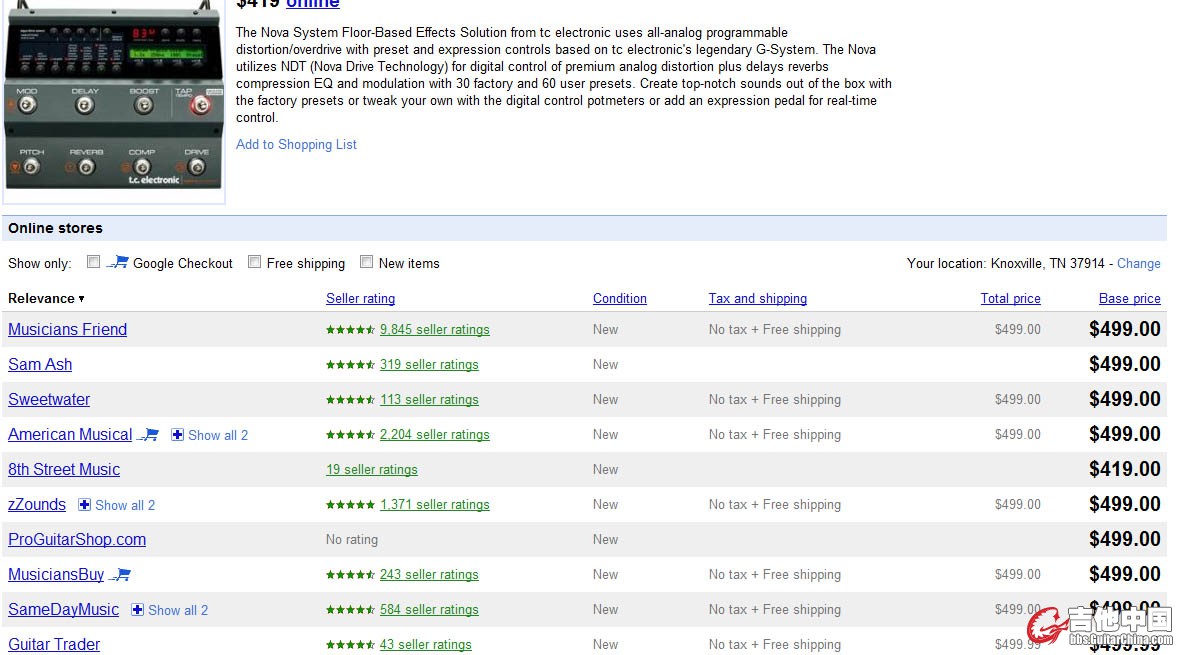Visit the Sweetwater store link
Image resolution: width=1180 pixels, height=655 pixels.
click(x=49, y=399)
